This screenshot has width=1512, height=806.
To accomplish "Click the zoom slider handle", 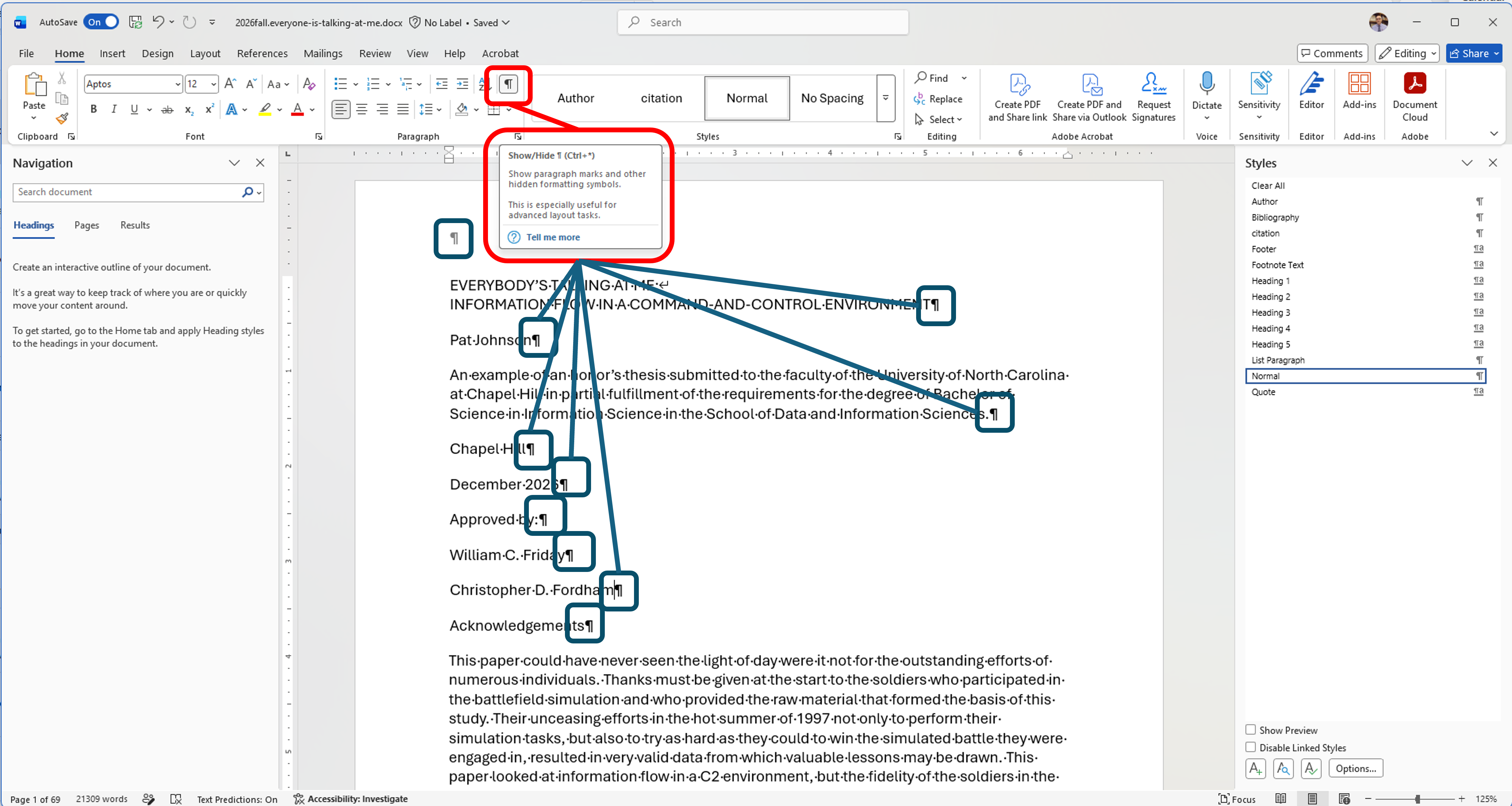I will pos(1417,798).
